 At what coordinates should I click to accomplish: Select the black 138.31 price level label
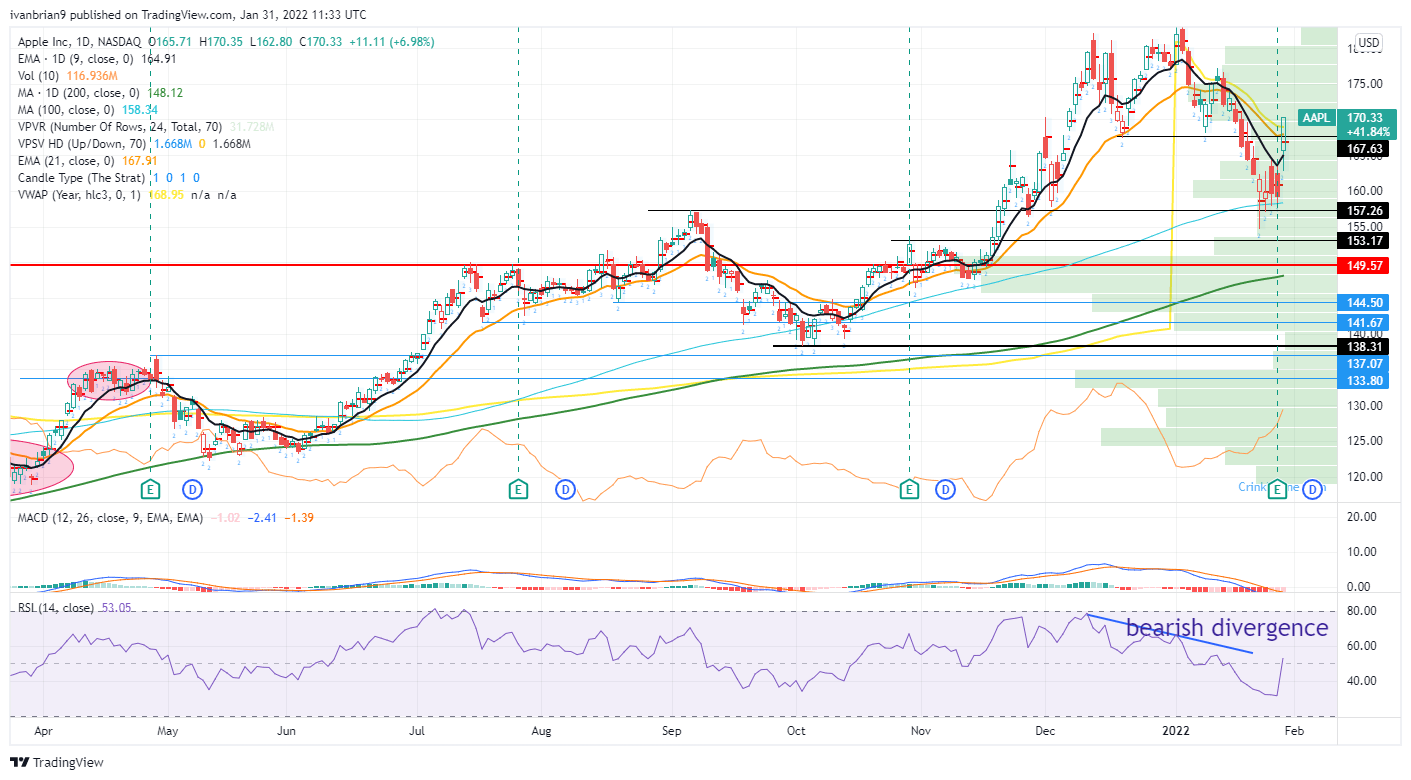1364,346
